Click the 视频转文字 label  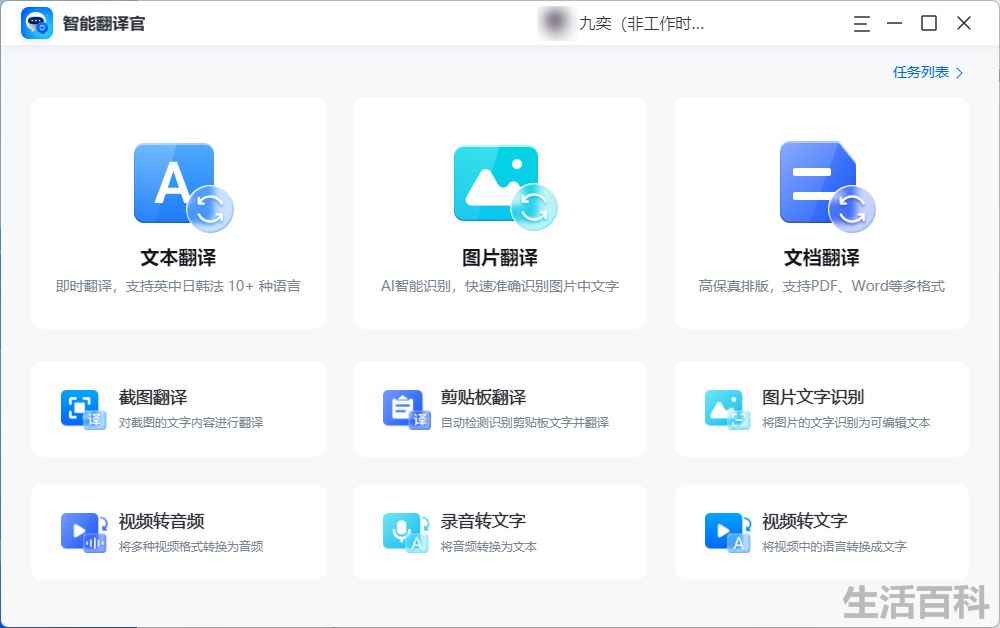click(805, 521)
